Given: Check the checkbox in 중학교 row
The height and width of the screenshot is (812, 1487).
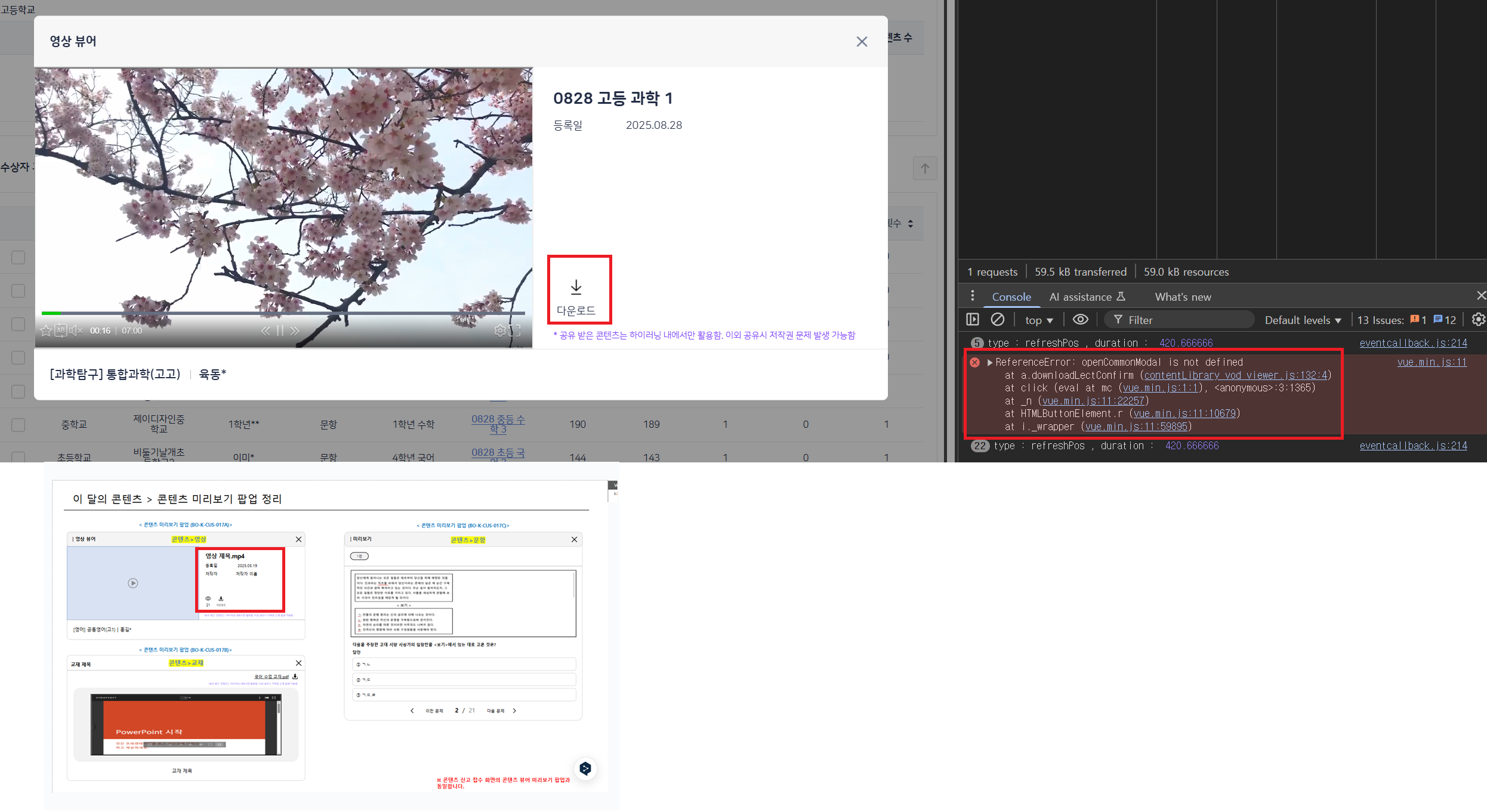Looking at the screenshot, I should [18, 425].
